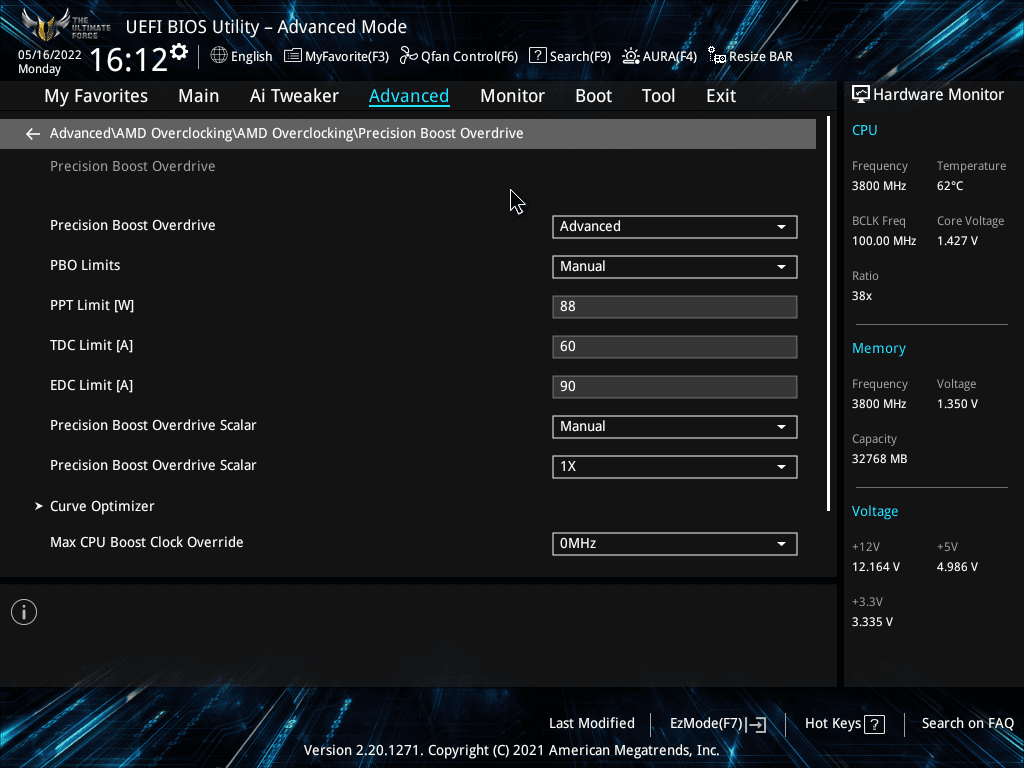1024x768 pixels.
Task: Click the TDC Limit field showing 60
Action: [x=675, y=346]
